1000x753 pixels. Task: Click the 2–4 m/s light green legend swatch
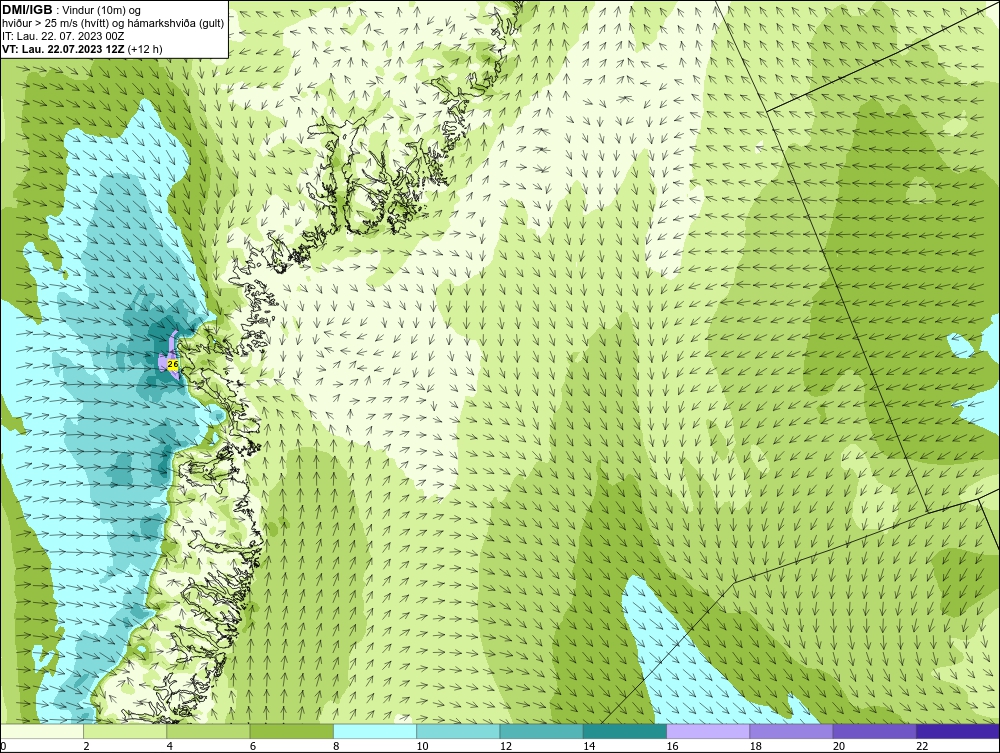(125, 731)
